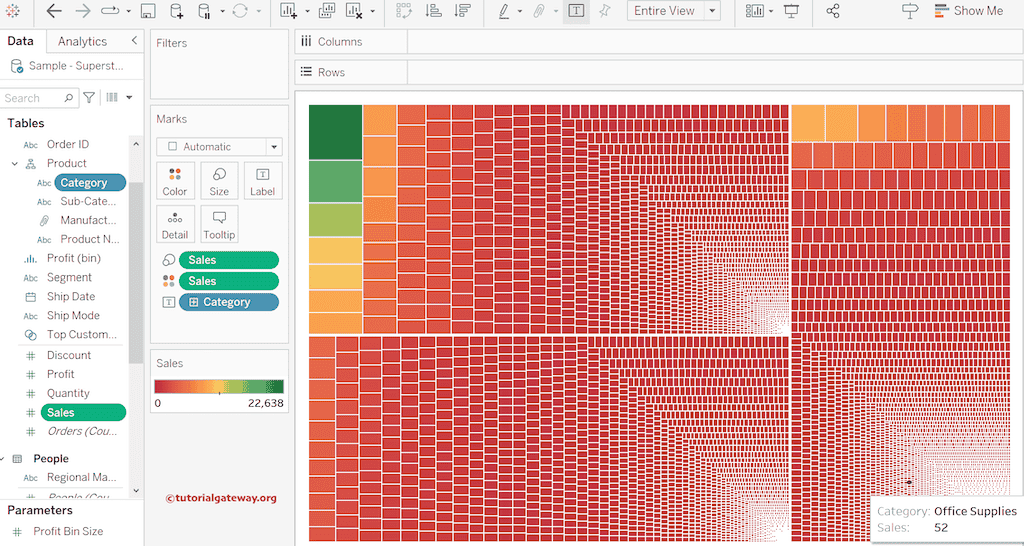
Task: Collapse the Product hierarchy
Action: [14, 163]
